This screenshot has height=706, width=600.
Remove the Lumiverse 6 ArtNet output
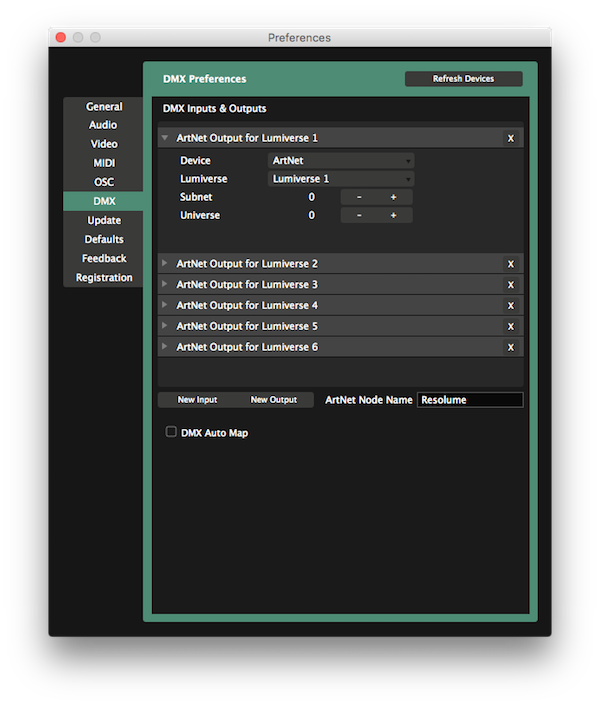pos(510,348)
